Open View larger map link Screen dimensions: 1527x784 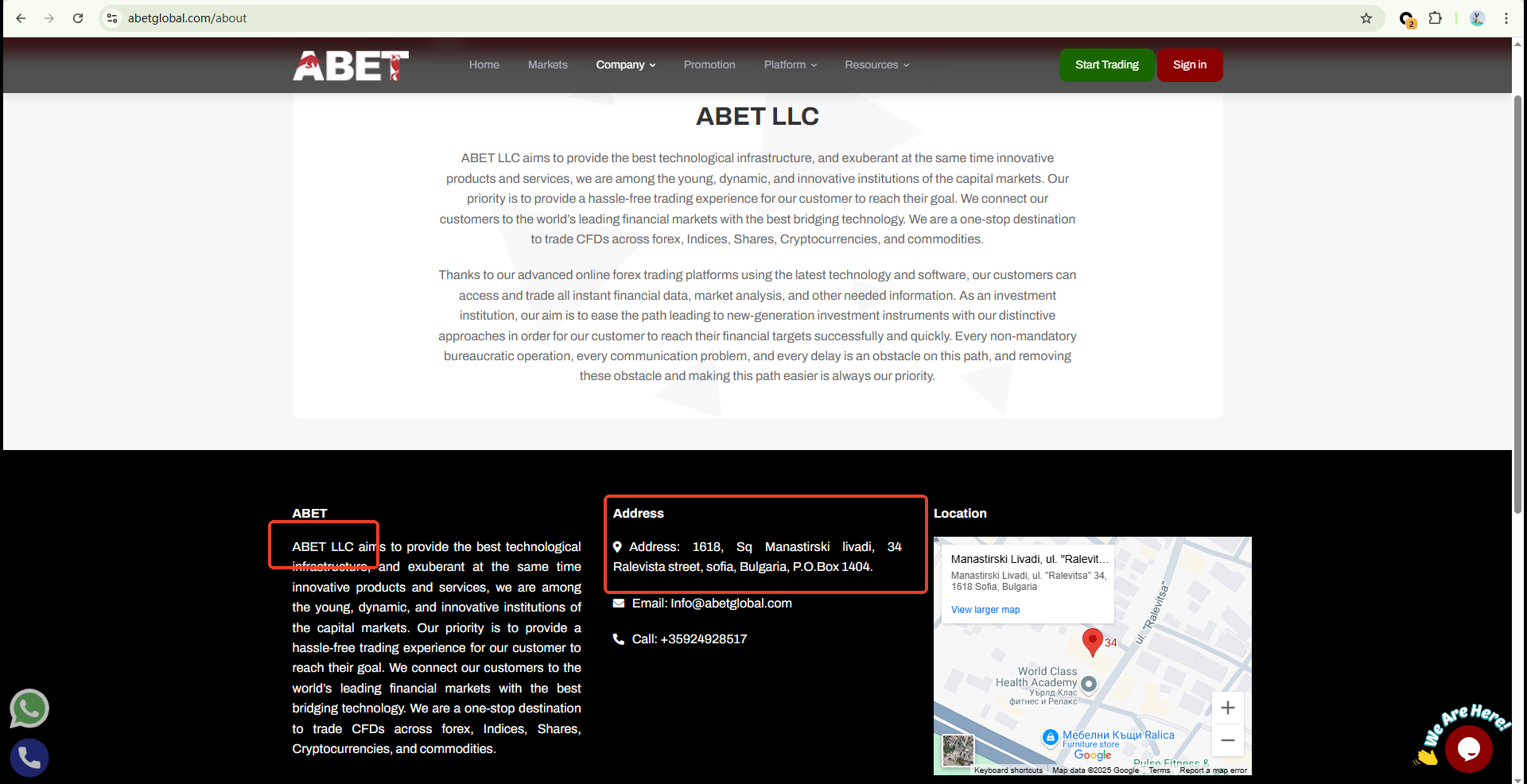click(985, 610)
